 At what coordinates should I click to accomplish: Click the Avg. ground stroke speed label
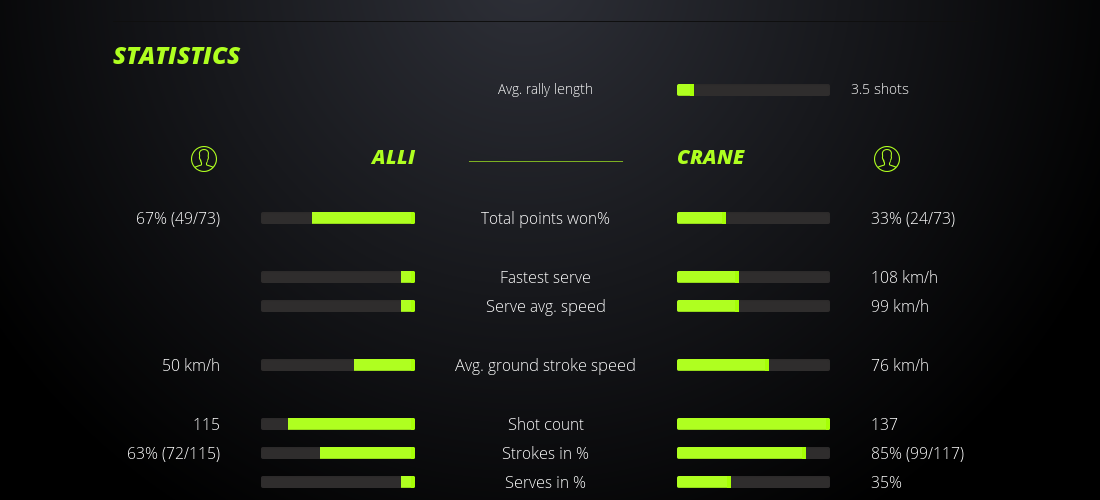click(x=545, y=365)
